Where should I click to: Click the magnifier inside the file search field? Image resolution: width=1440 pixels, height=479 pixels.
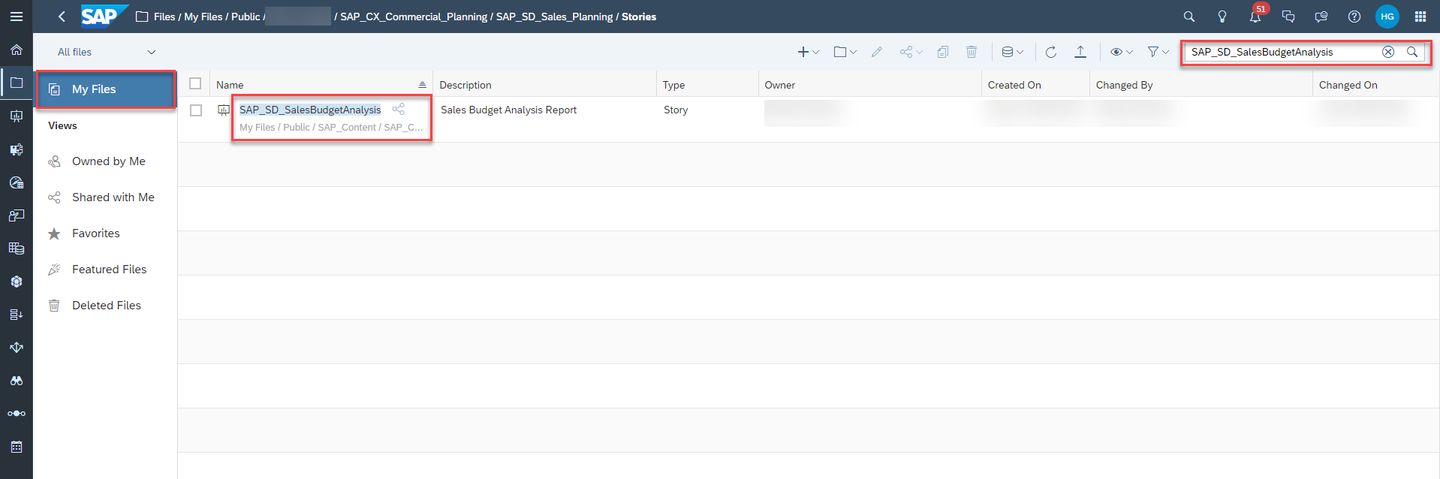coord(1412,52)
